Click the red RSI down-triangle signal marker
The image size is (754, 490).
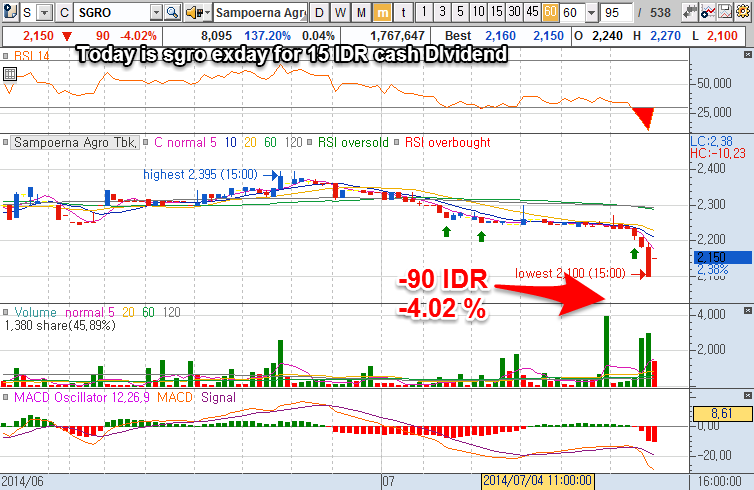point(643,118)
